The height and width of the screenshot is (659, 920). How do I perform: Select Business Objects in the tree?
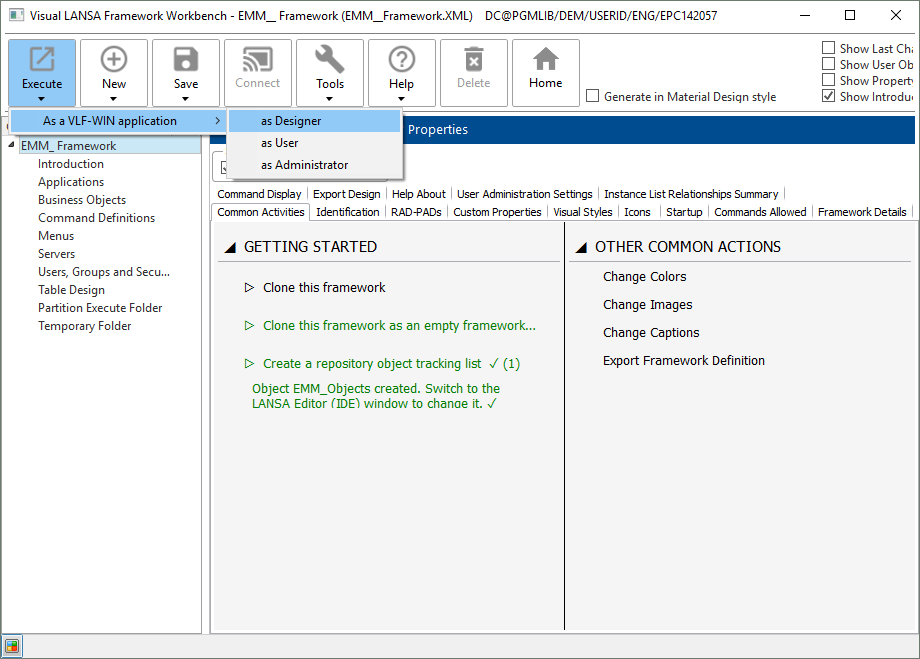[82, 200]
